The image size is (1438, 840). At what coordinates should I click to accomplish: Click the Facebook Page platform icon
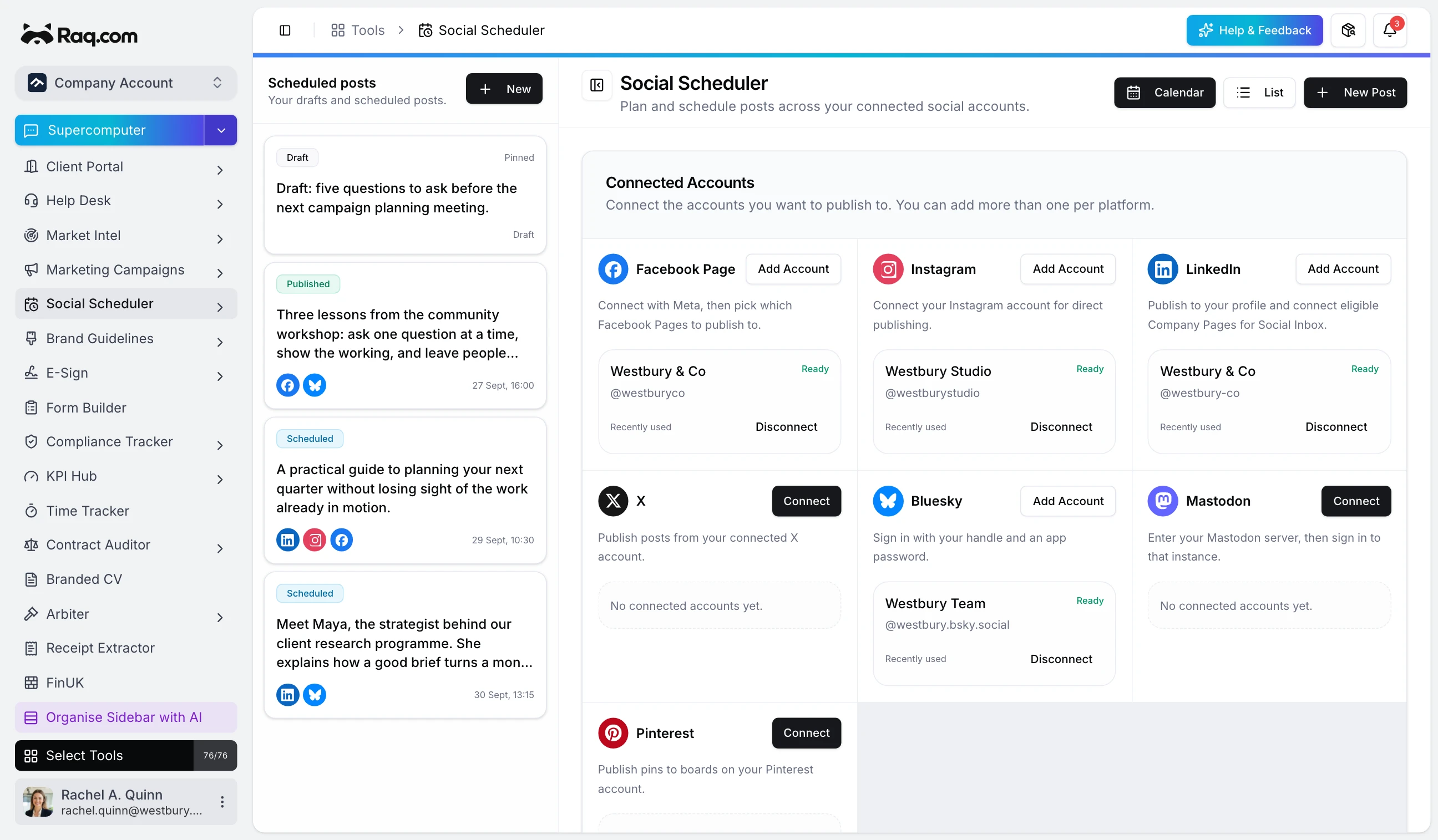(613, 268)
